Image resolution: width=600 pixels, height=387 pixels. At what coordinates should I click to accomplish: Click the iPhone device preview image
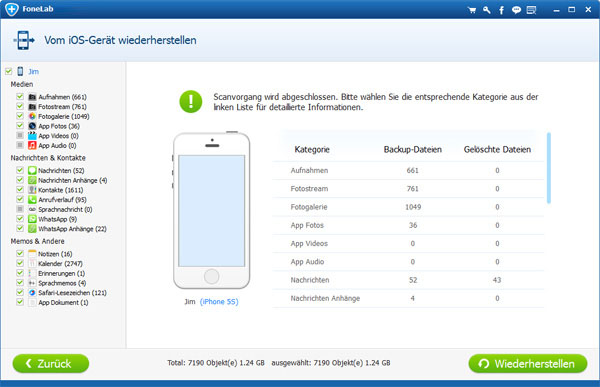(x=212, y=210)
